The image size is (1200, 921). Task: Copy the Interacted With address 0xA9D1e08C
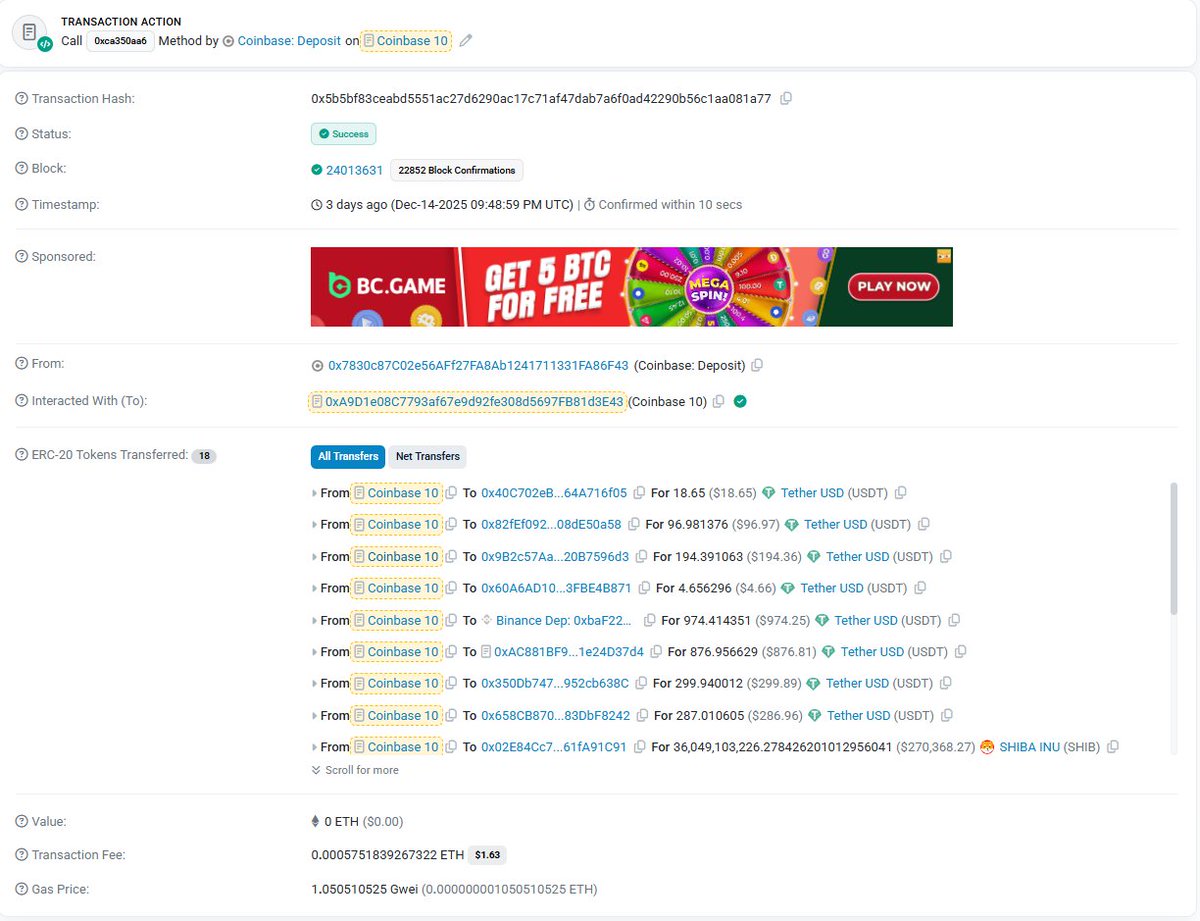pos(719,402)
